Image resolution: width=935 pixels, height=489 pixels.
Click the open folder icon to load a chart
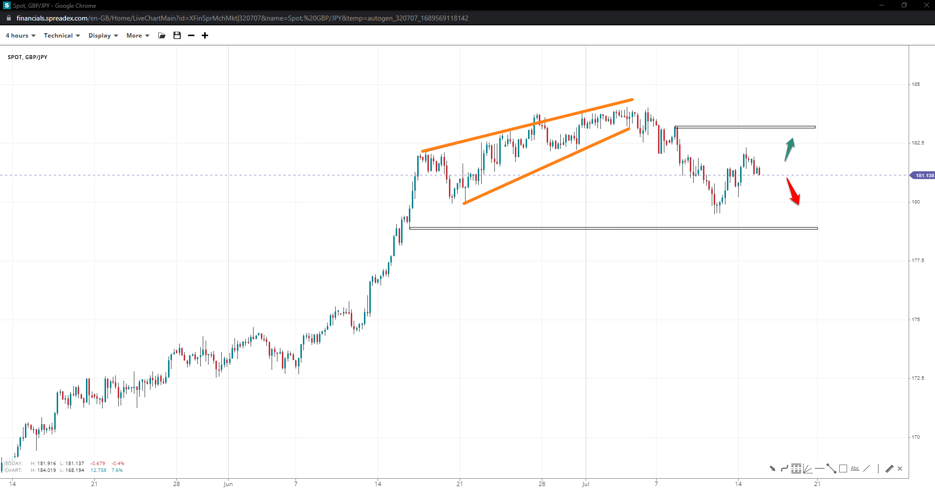pos(162,36)
